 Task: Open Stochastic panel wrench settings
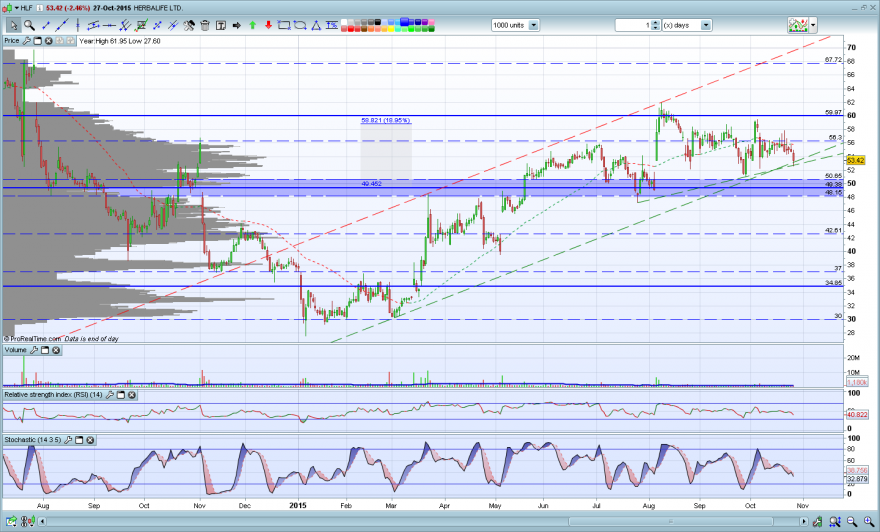pos(68,440)
